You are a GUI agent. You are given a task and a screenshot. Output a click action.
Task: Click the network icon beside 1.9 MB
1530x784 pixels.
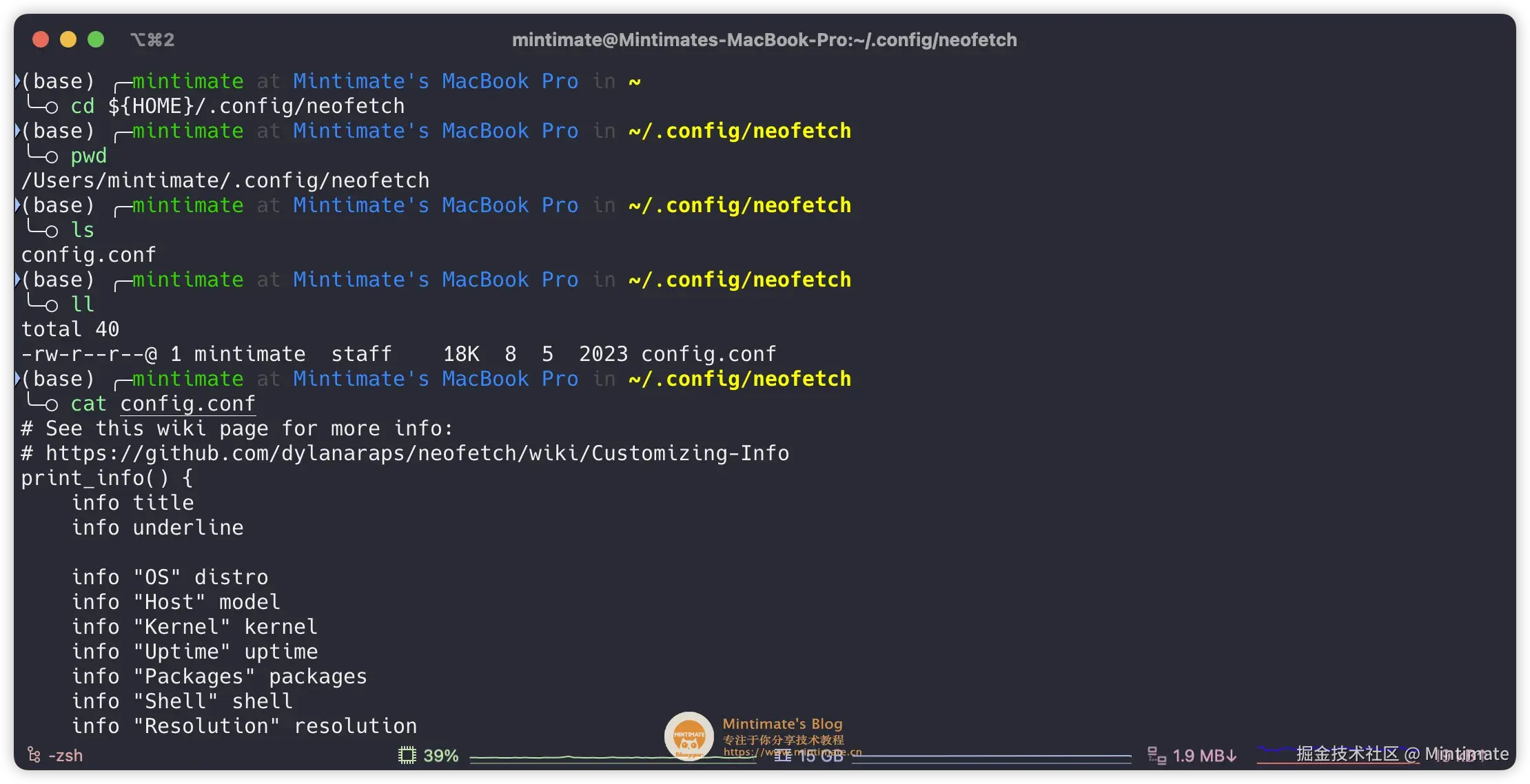tap(1156, 756)
